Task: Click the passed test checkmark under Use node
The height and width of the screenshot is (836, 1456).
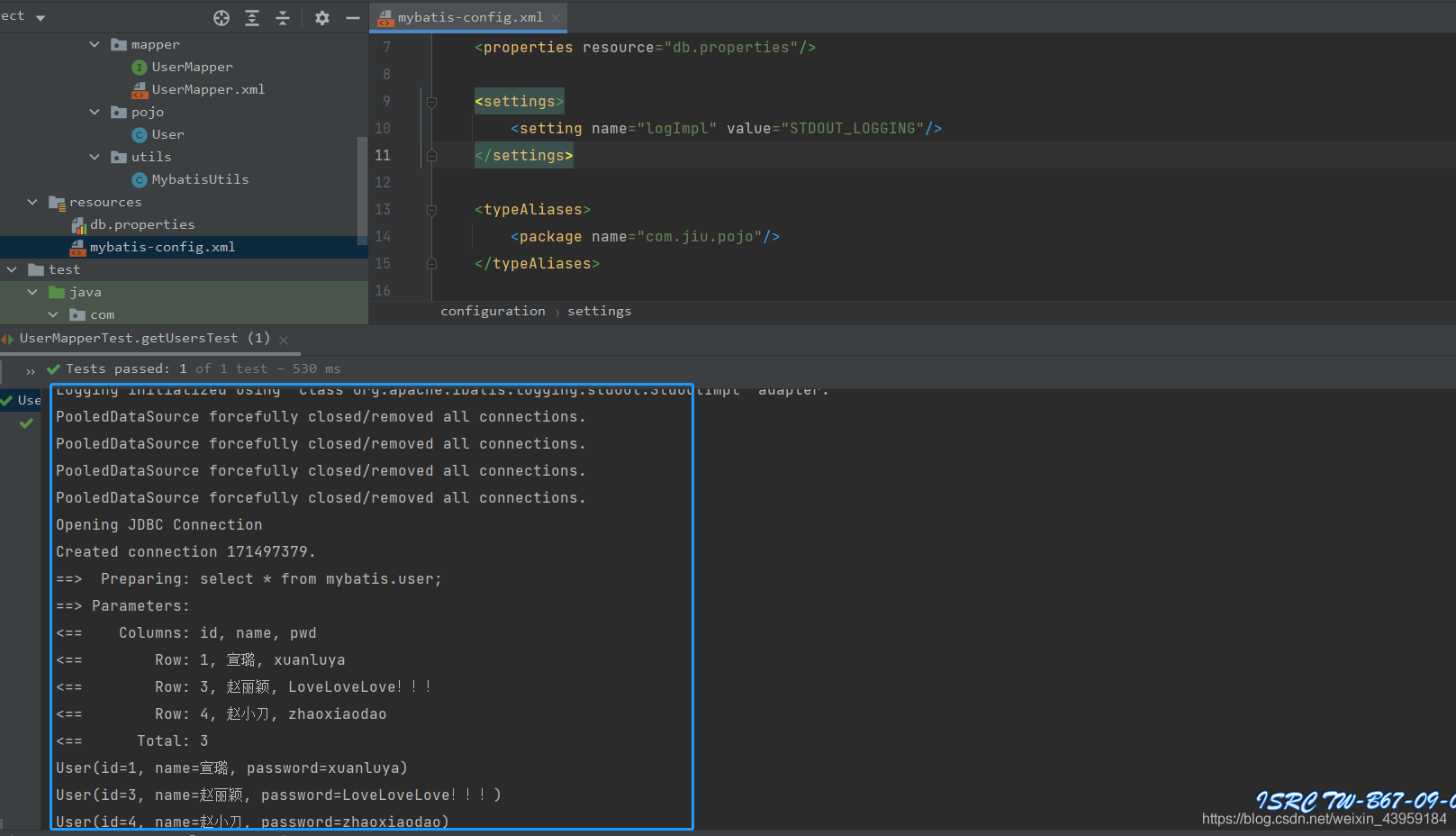Action: (26, 423)
